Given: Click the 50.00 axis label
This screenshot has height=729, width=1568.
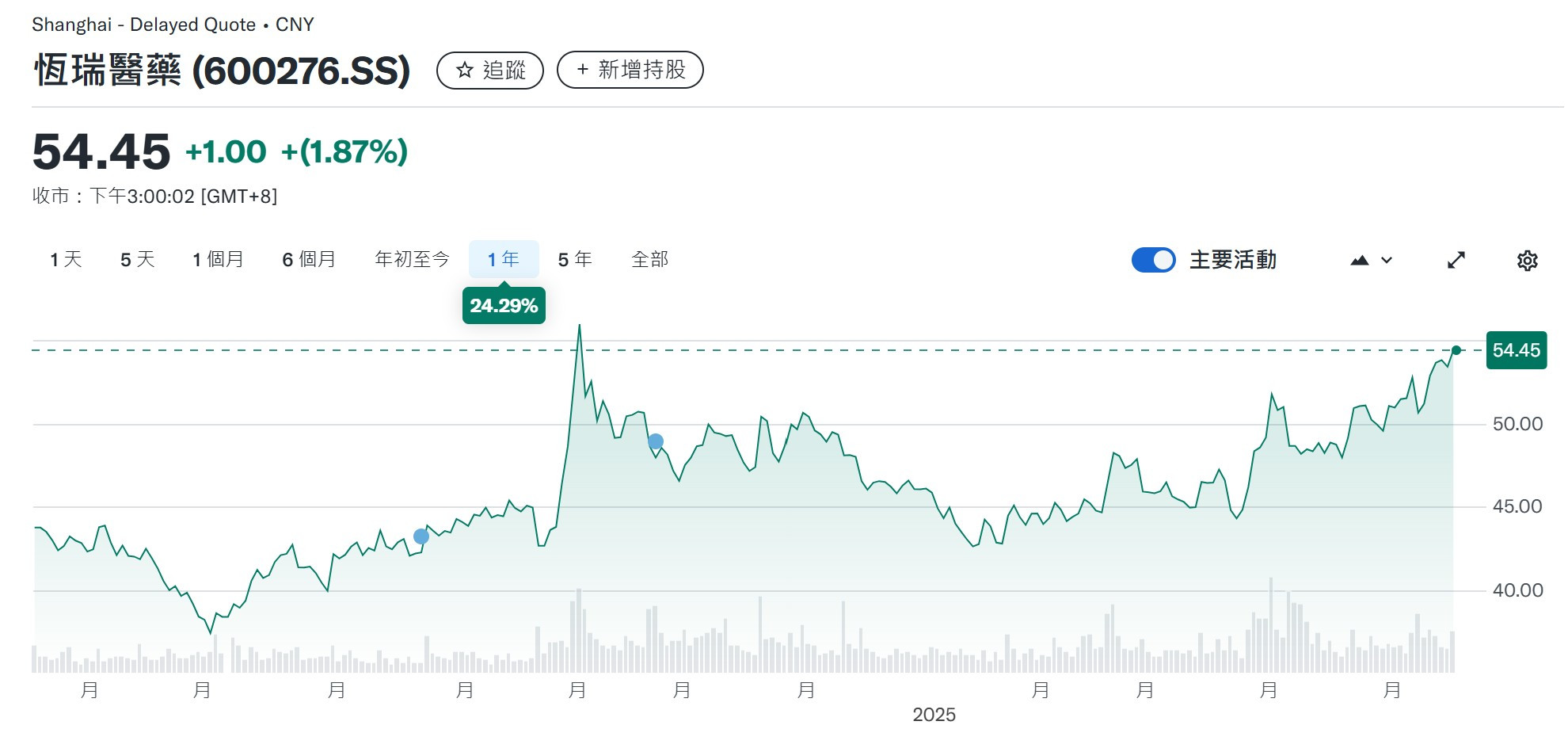Looking at the screenshot, I should (1517, 424).
